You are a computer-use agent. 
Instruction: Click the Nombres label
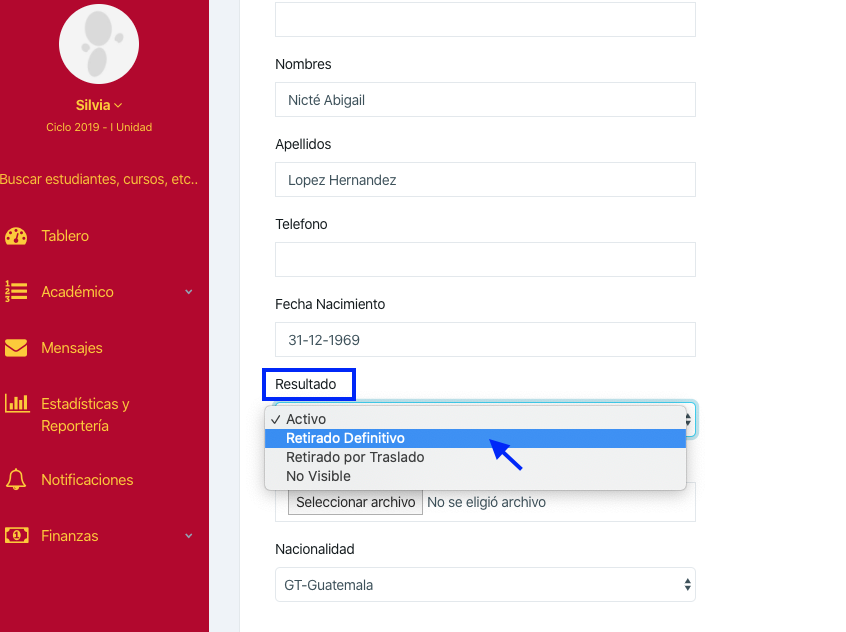303,64
